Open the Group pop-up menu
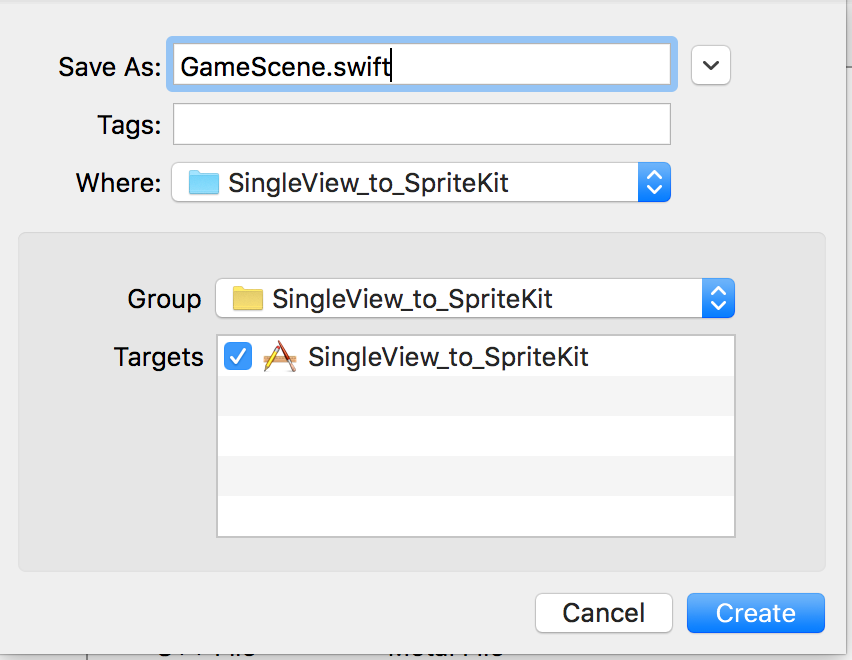This screenshot has width=852, height=660. pyautogui.click(x=475, y=298)
